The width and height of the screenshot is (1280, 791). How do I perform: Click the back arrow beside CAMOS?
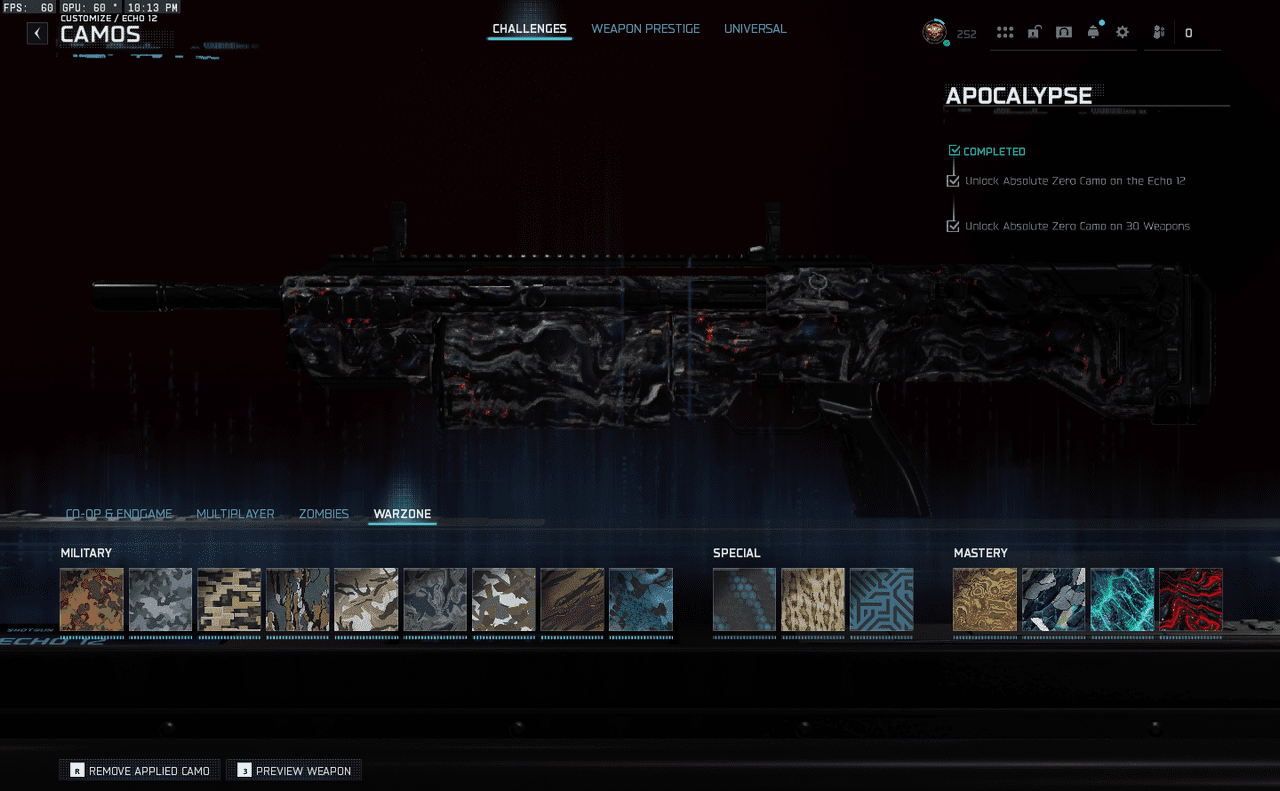point(37,33)
